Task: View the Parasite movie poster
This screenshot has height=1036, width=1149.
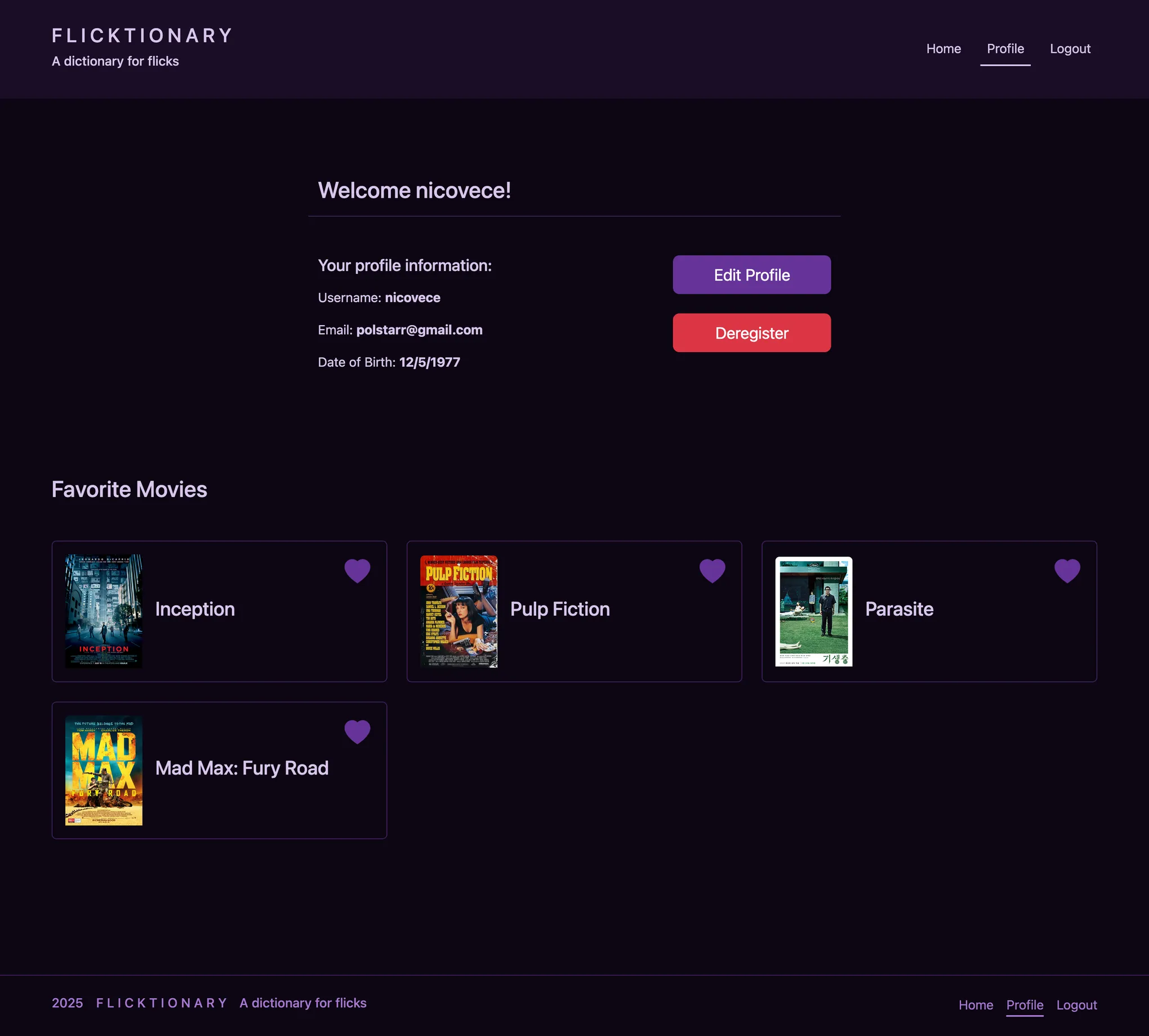Action: (813, 611)
